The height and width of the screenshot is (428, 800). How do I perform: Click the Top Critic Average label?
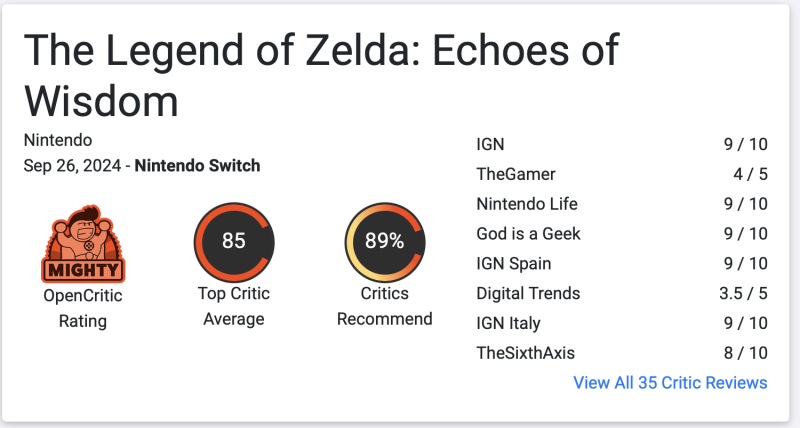(234, 306)
